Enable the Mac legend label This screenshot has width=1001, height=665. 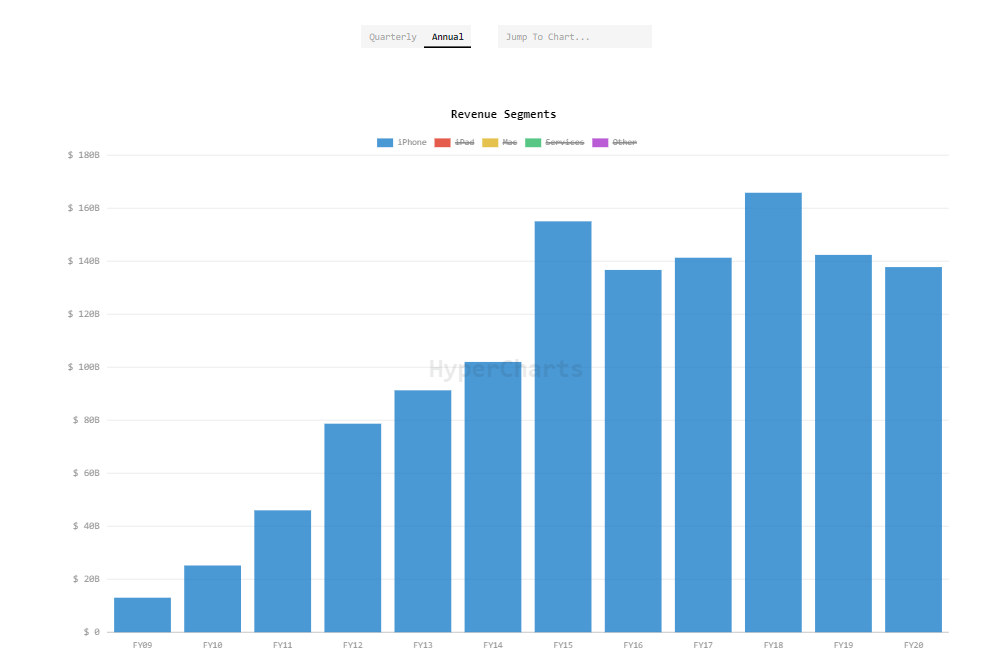tap(509, 142)
